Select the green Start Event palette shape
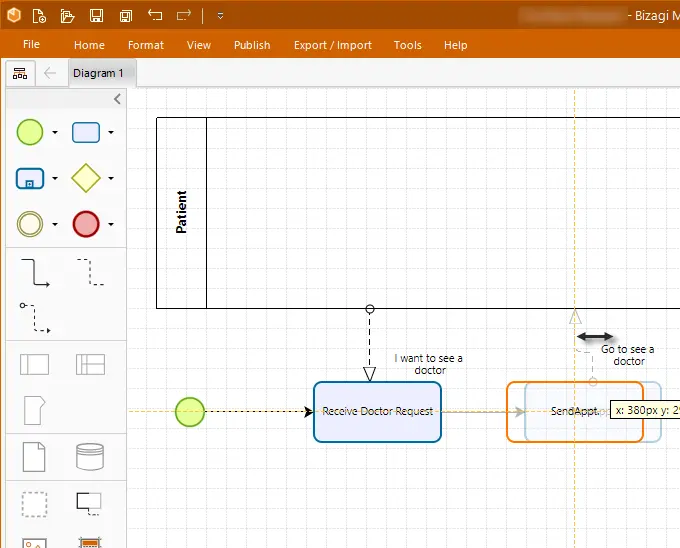Viewport: 680px width, 548px height. point(30,132)
